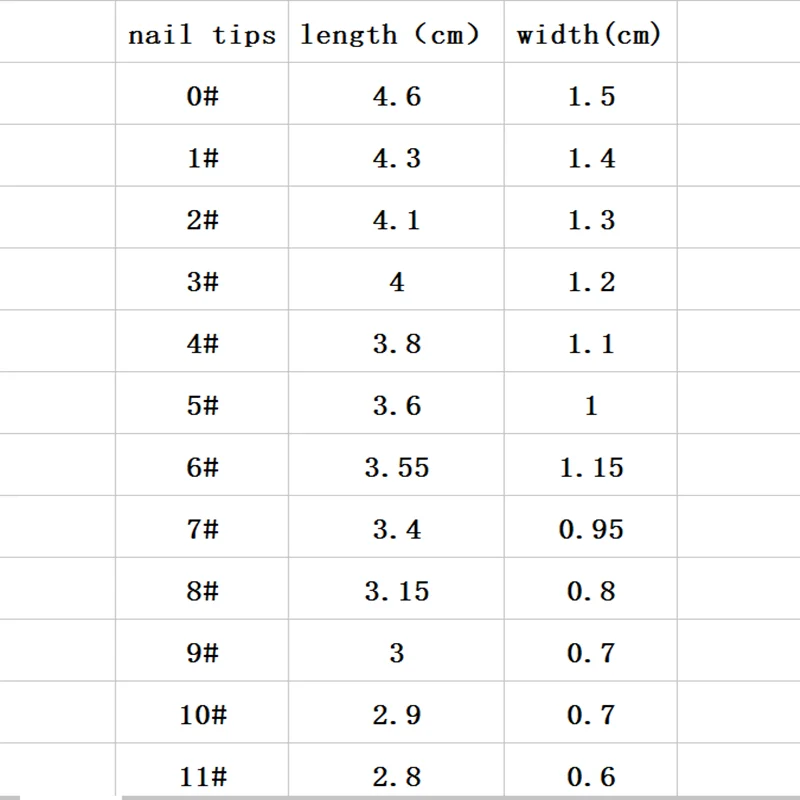Click the width cell showing 0.95
This screenshot has width=800, height=800.
tap(591, 527)
